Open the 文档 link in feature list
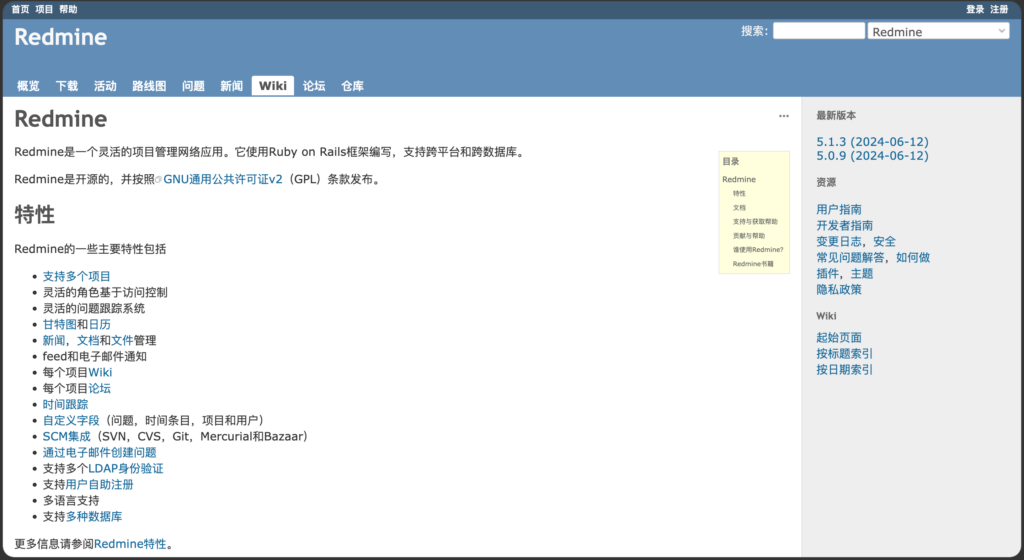 click(88, 340)
